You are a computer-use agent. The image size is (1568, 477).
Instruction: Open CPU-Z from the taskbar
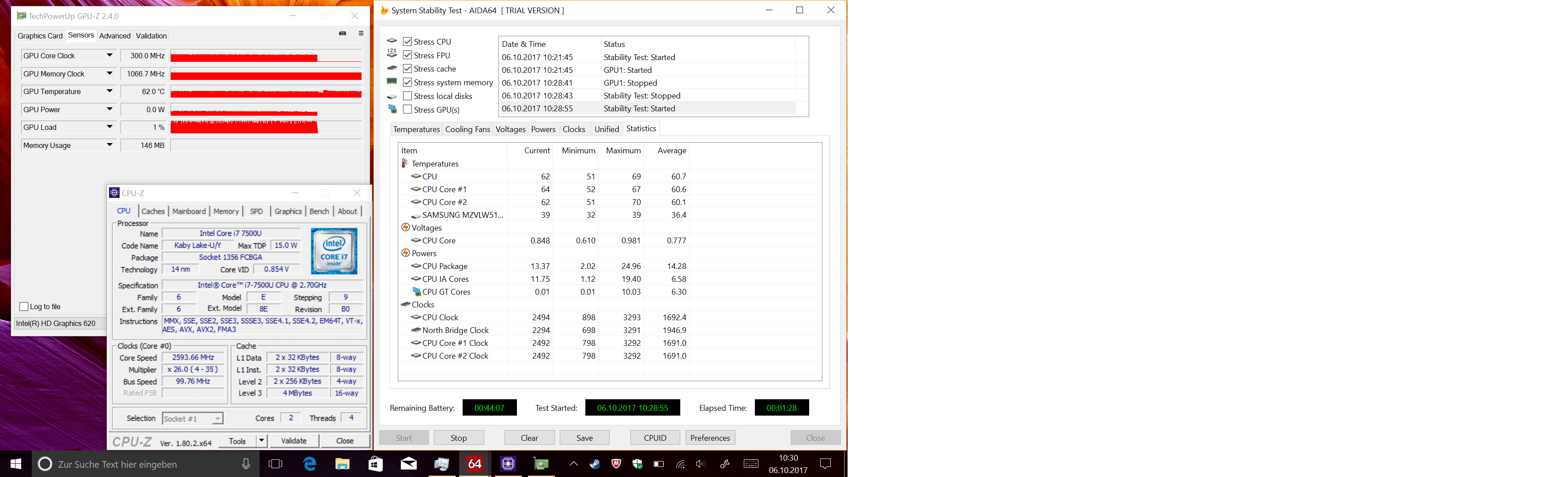508,464
